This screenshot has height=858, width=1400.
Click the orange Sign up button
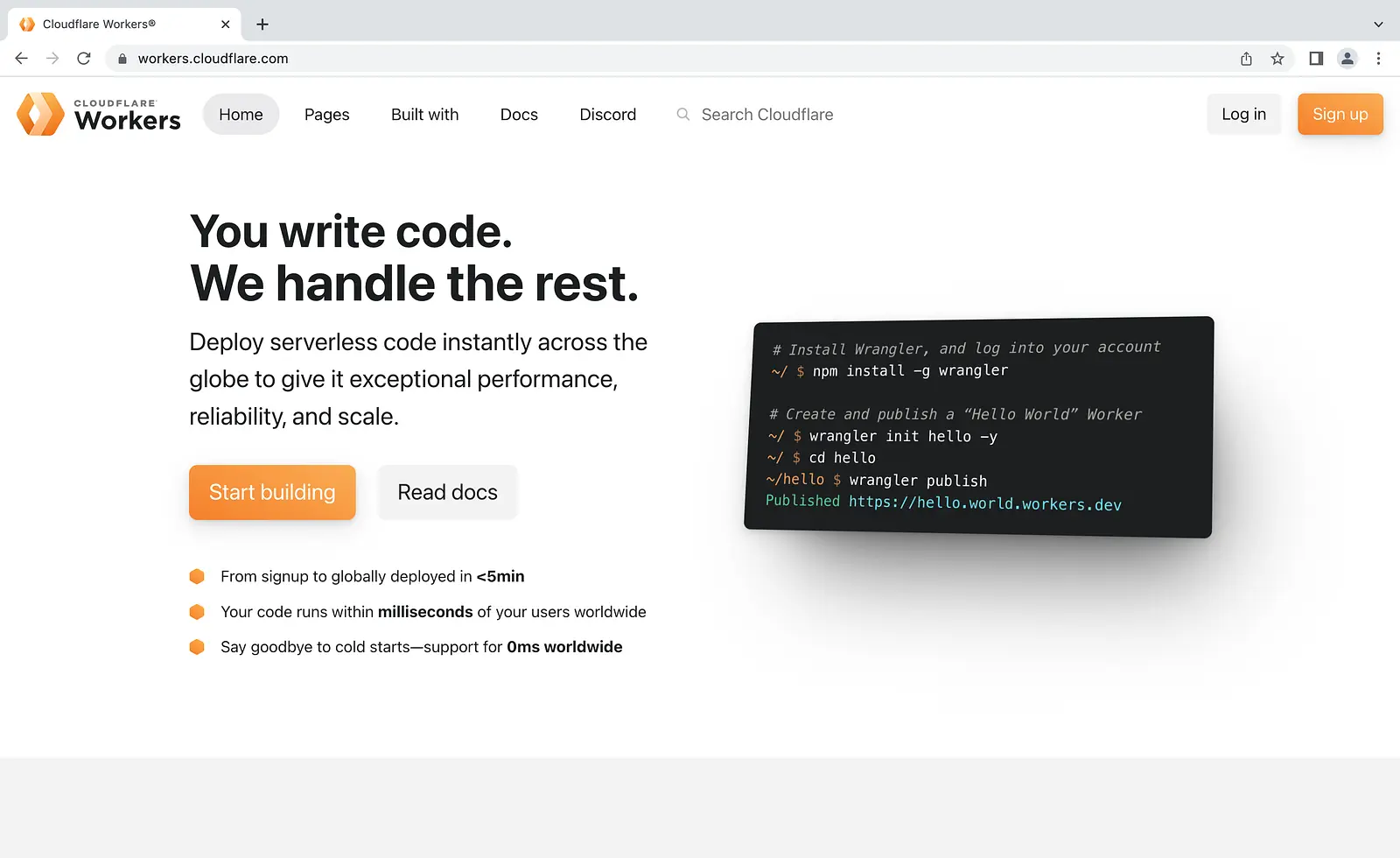pos(1340,115)
